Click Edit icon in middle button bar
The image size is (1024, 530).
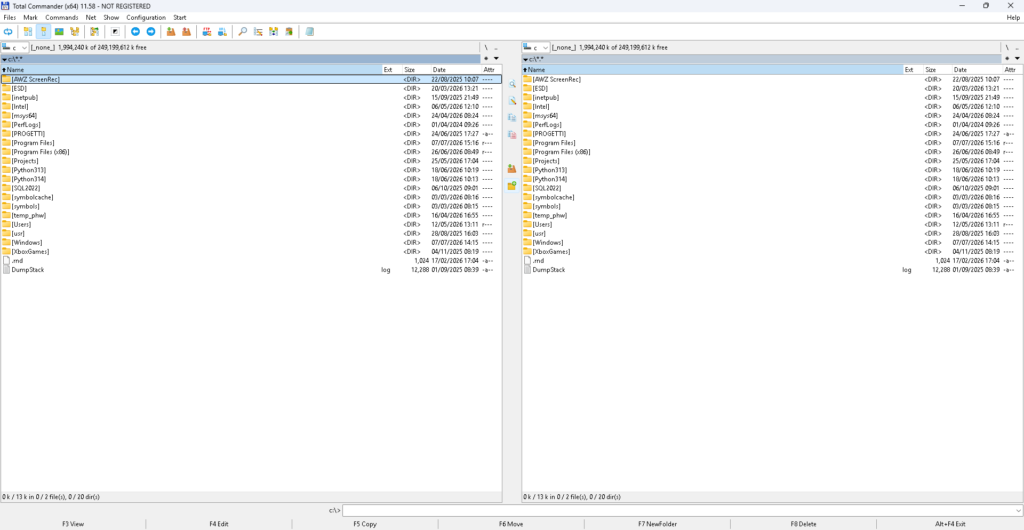coord(513,101)
